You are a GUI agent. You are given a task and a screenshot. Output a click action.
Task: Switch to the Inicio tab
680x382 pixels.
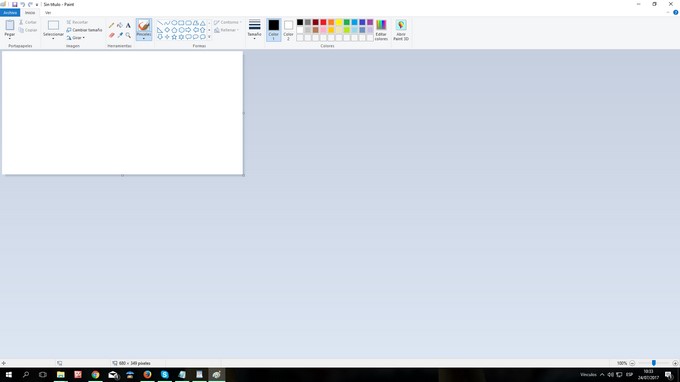pyautogui.click(x=30, y=13)
